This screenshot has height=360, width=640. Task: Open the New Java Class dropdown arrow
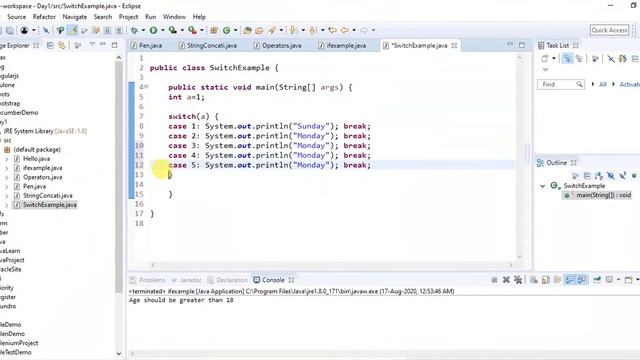click(236, 30)
